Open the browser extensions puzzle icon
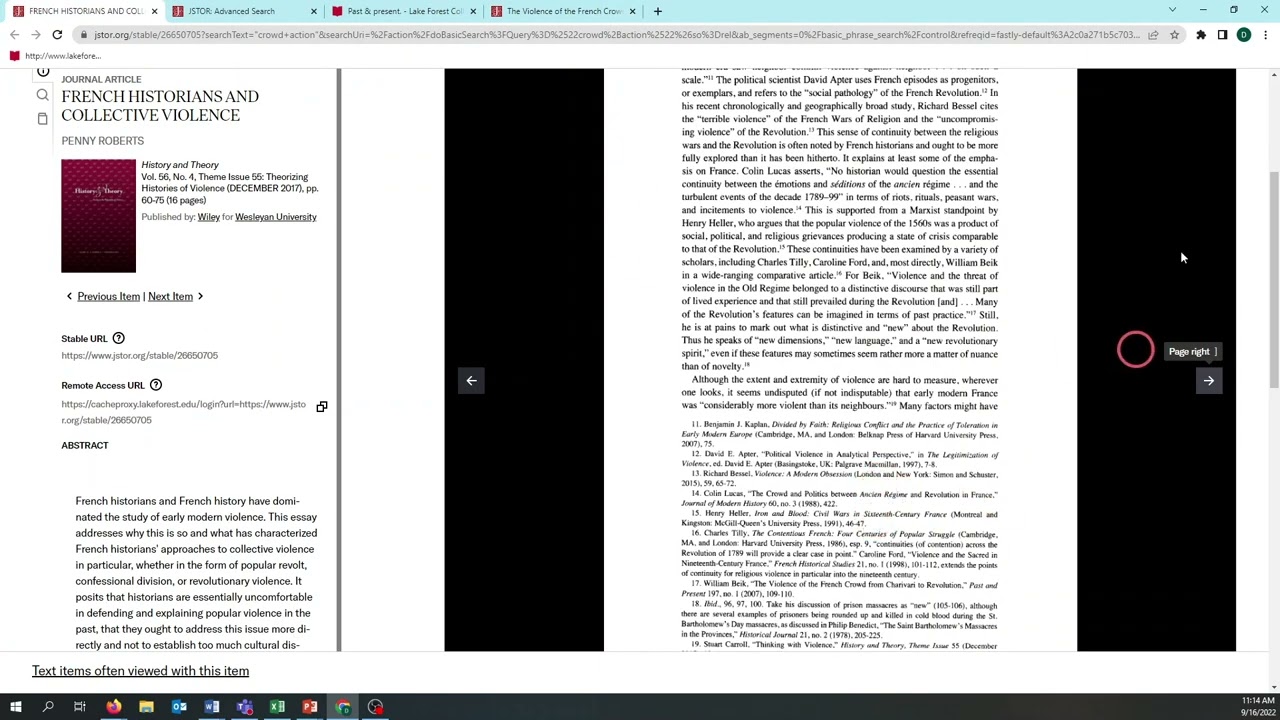Image resolution: width=1280 pixels, height=720 pixels. [1201, 35]
